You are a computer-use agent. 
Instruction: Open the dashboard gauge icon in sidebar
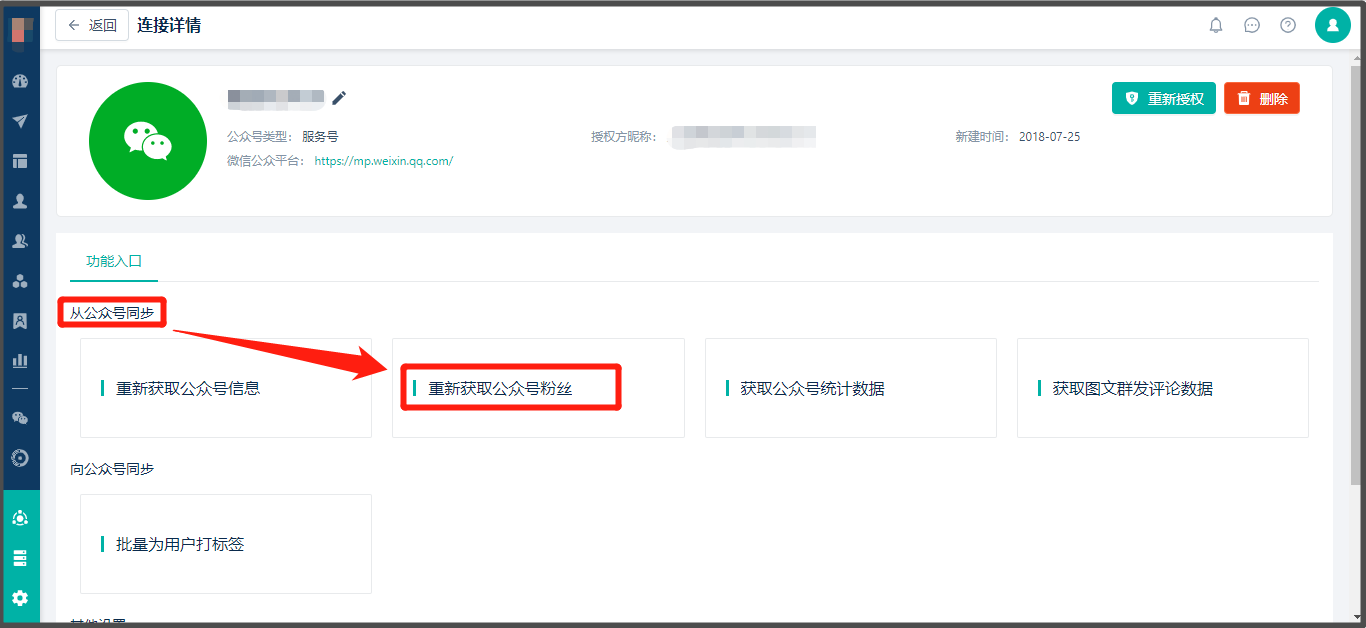click(19, 81)
